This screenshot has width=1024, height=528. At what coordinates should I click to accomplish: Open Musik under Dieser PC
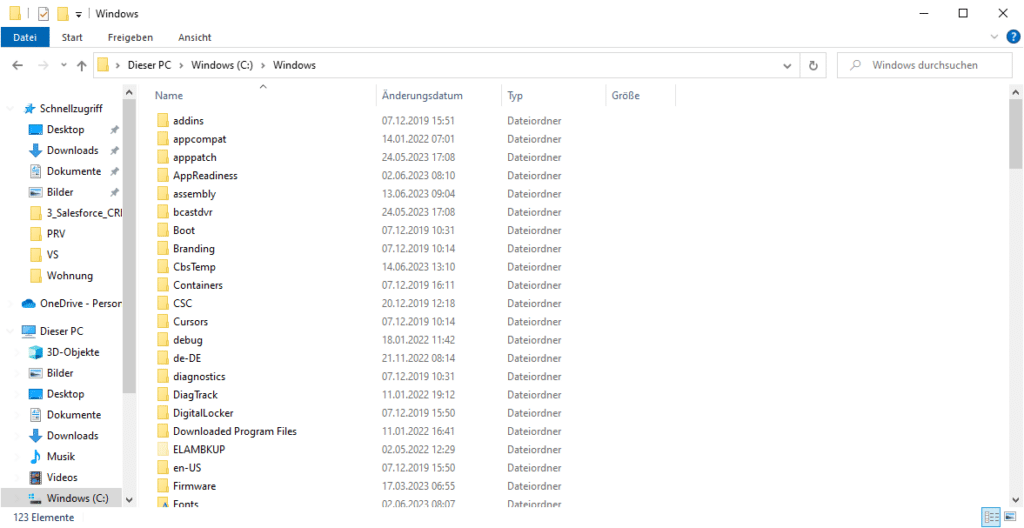coord(61,456)
